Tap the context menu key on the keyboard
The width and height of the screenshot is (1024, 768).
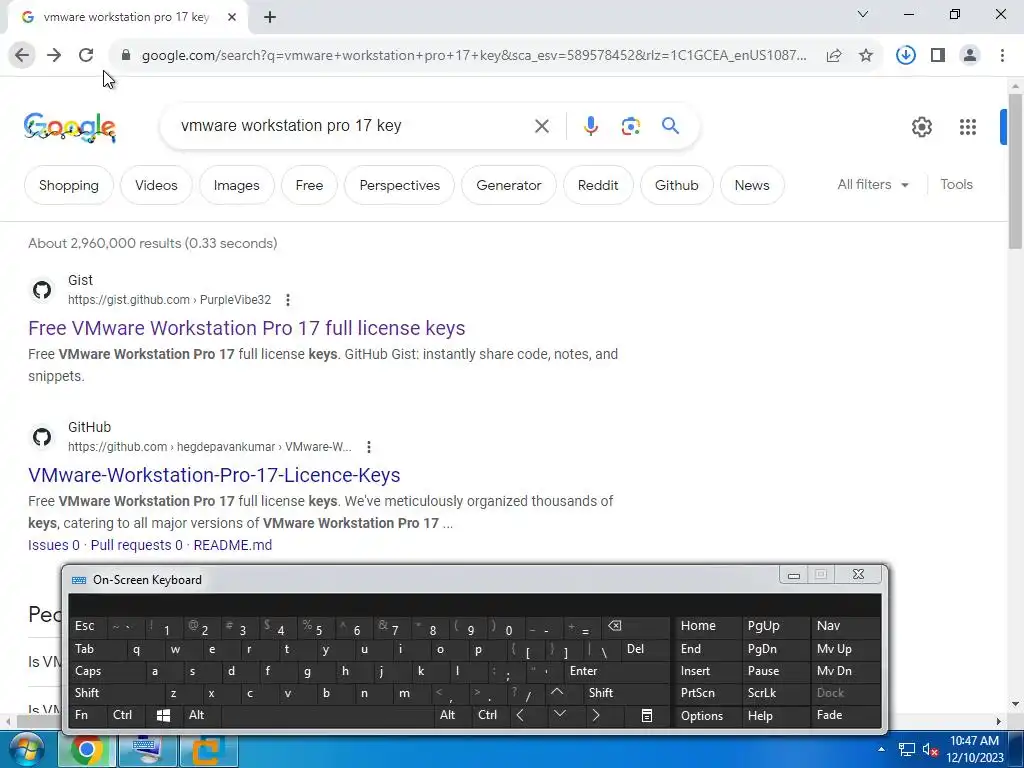coord(647,716)
